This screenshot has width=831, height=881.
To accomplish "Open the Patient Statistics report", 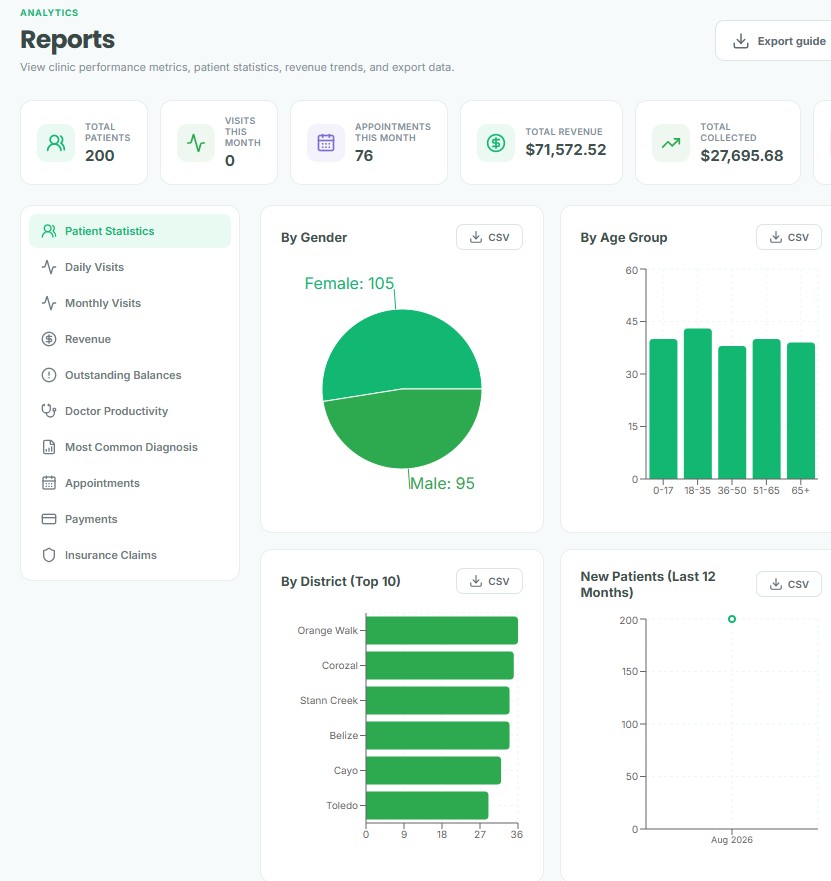I will pos(130,231).
